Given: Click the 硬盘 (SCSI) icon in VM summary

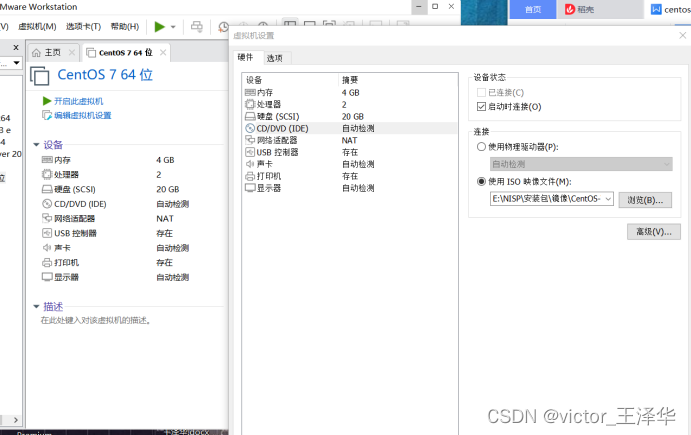Looking at the screenshot, I should coord(47,189).
